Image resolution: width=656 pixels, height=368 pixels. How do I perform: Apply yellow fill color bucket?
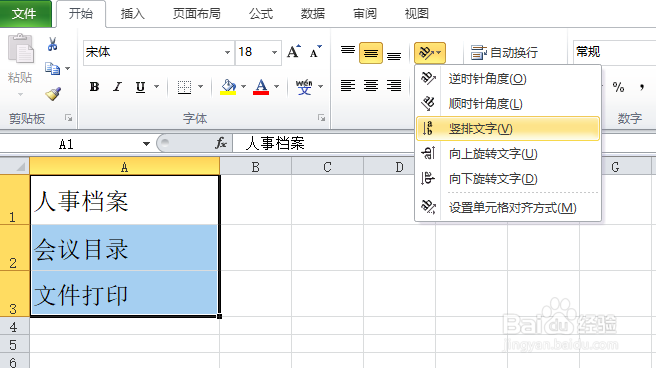(x=228, y=87)
